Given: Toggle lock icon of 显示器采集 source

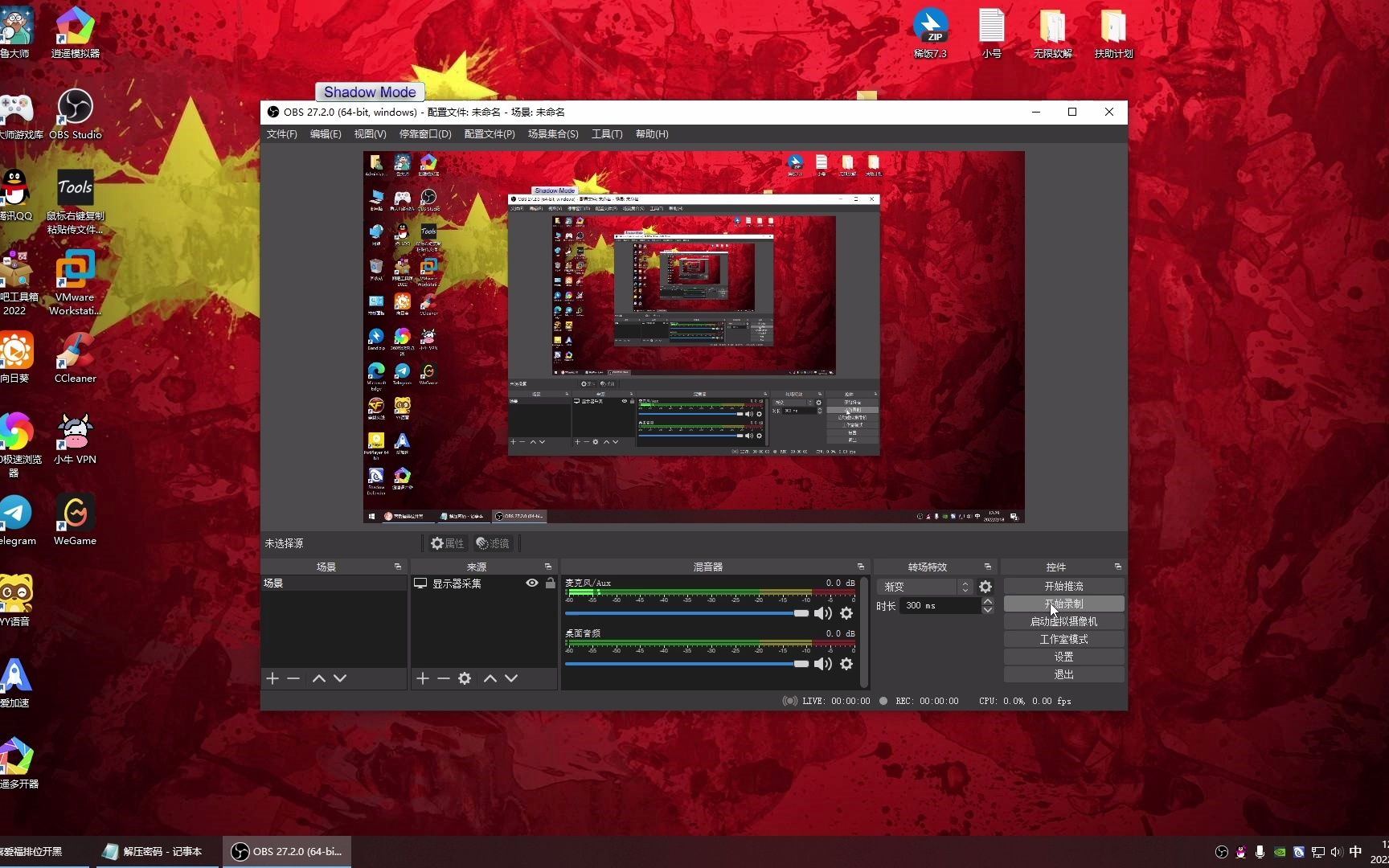Looking at the screenshot, I should point(551,583).
